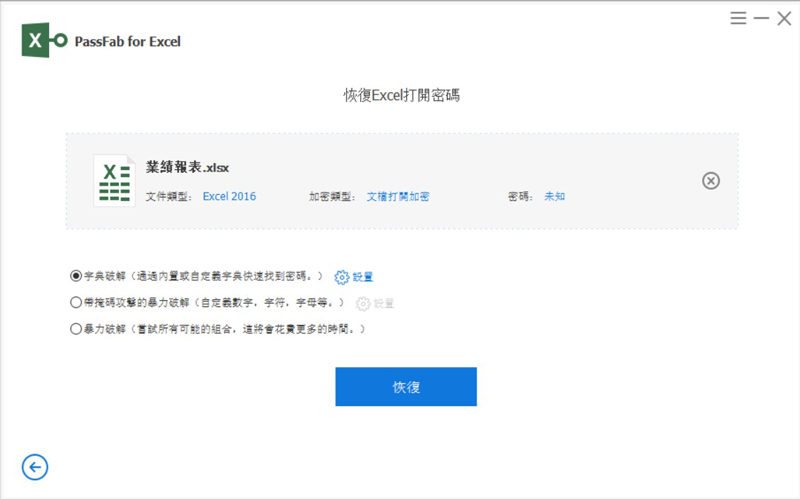Click the Excel 2016 file type value
The height and width of the screenshot is (499, 800).
pyautogui.click(x=229, y=196)
